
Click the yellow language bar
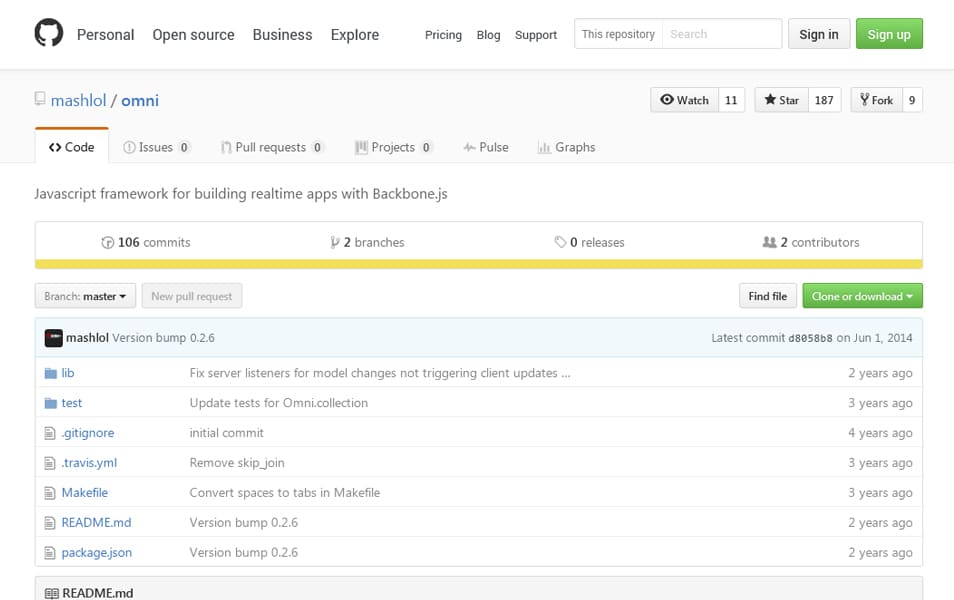[x=478, y=265]
